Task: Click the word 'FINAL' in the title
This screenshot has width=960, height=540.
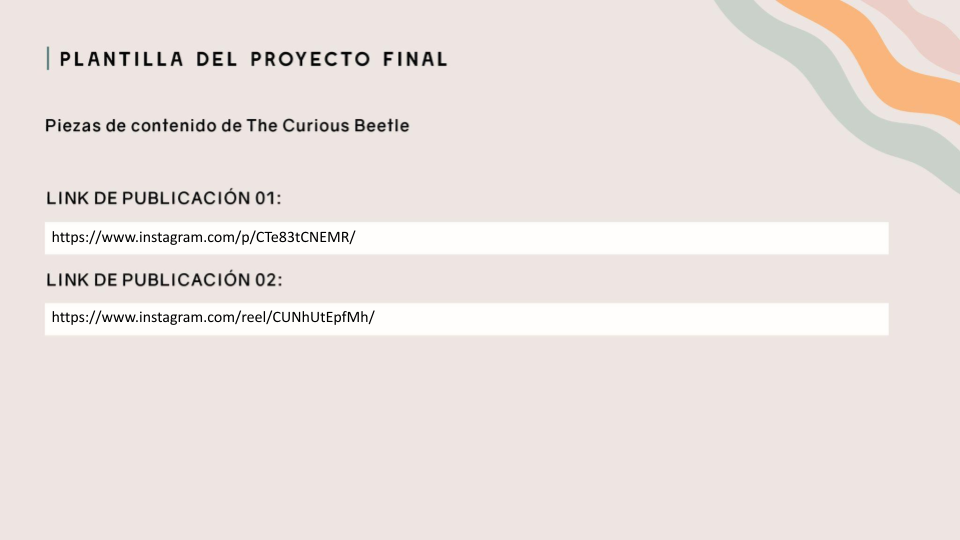Action: pyautogui.click(x=415, y=59)
